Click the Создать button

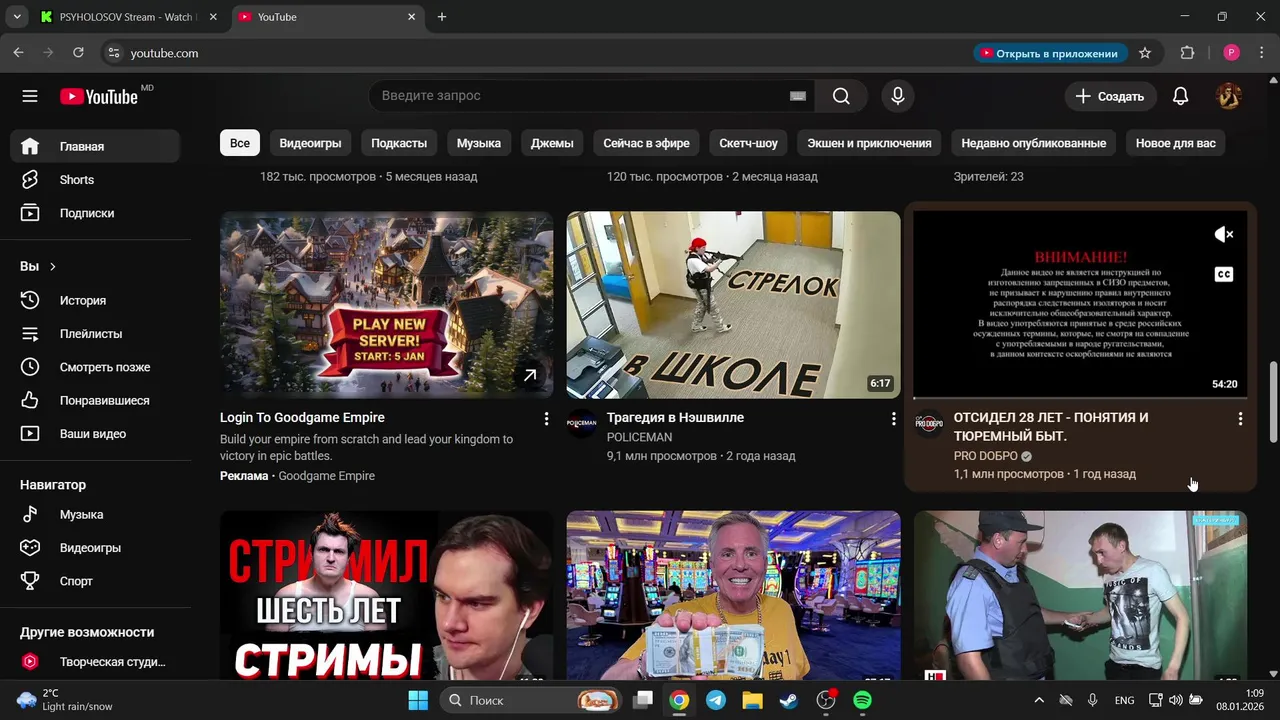coord(1110,96)
